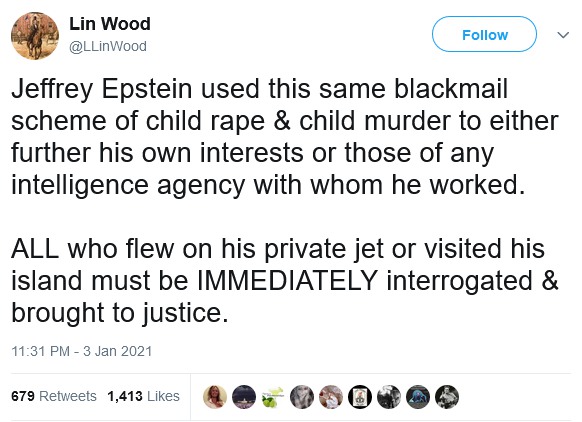Click the tweet paragraph about Jeffrey Epstein

tap(285, 137)
